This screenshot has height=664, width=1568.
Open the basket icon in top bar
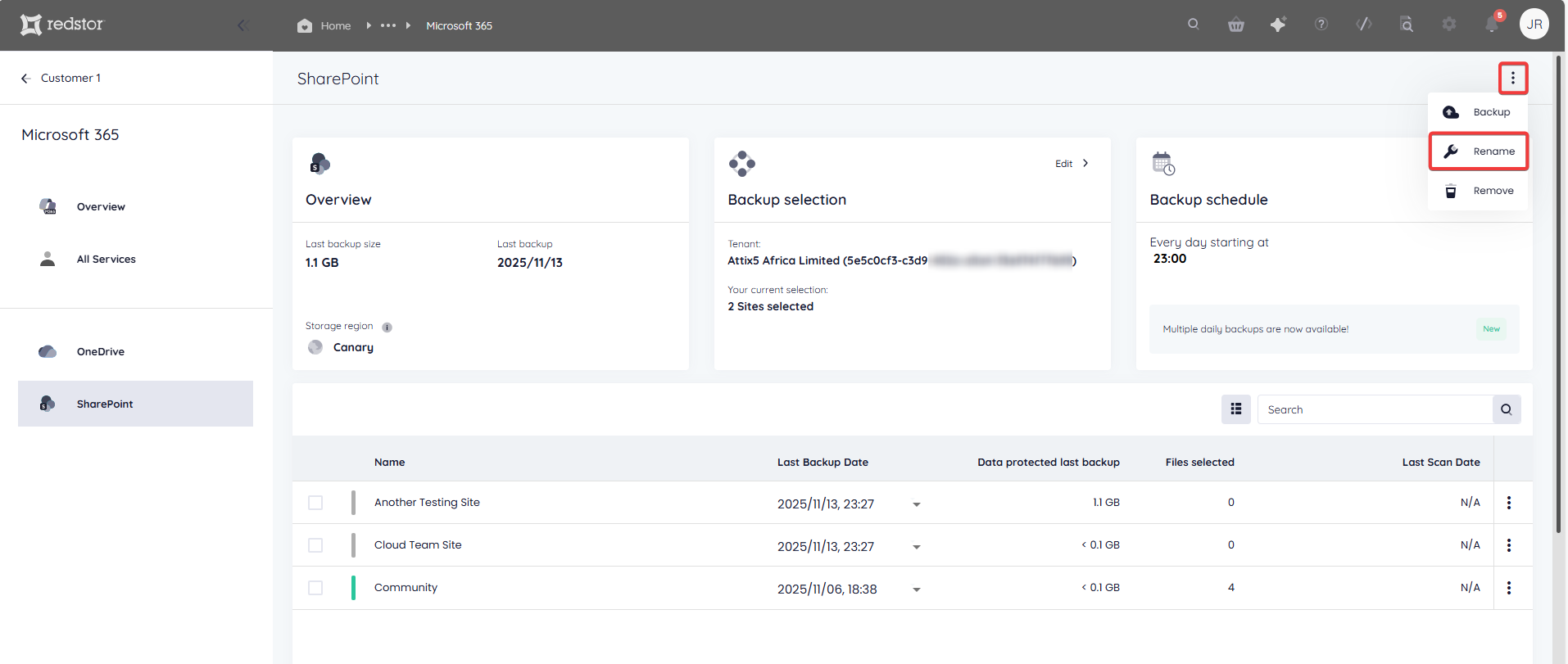[1236, 25]
